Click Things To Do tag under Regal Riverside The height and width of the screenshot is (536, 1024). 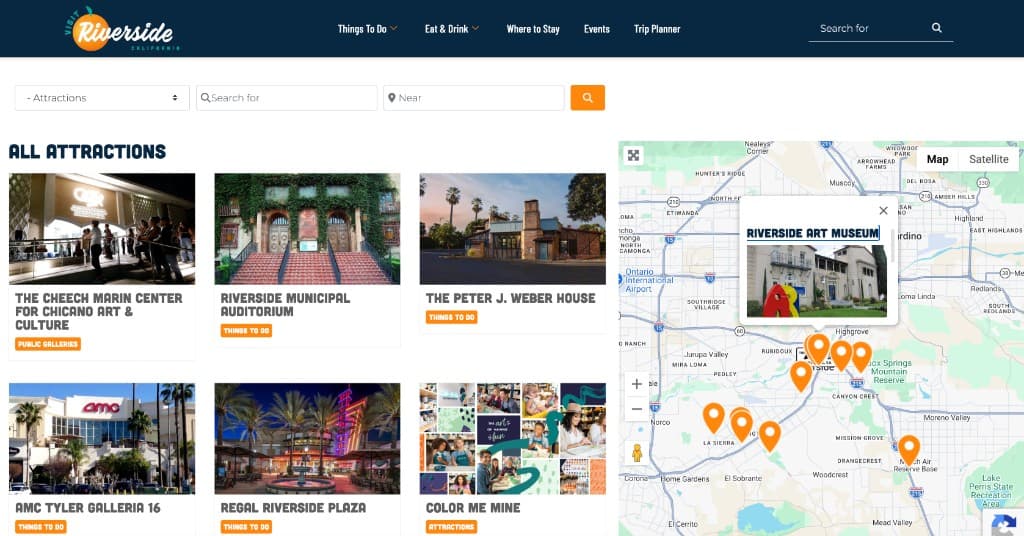coord(246,527)
